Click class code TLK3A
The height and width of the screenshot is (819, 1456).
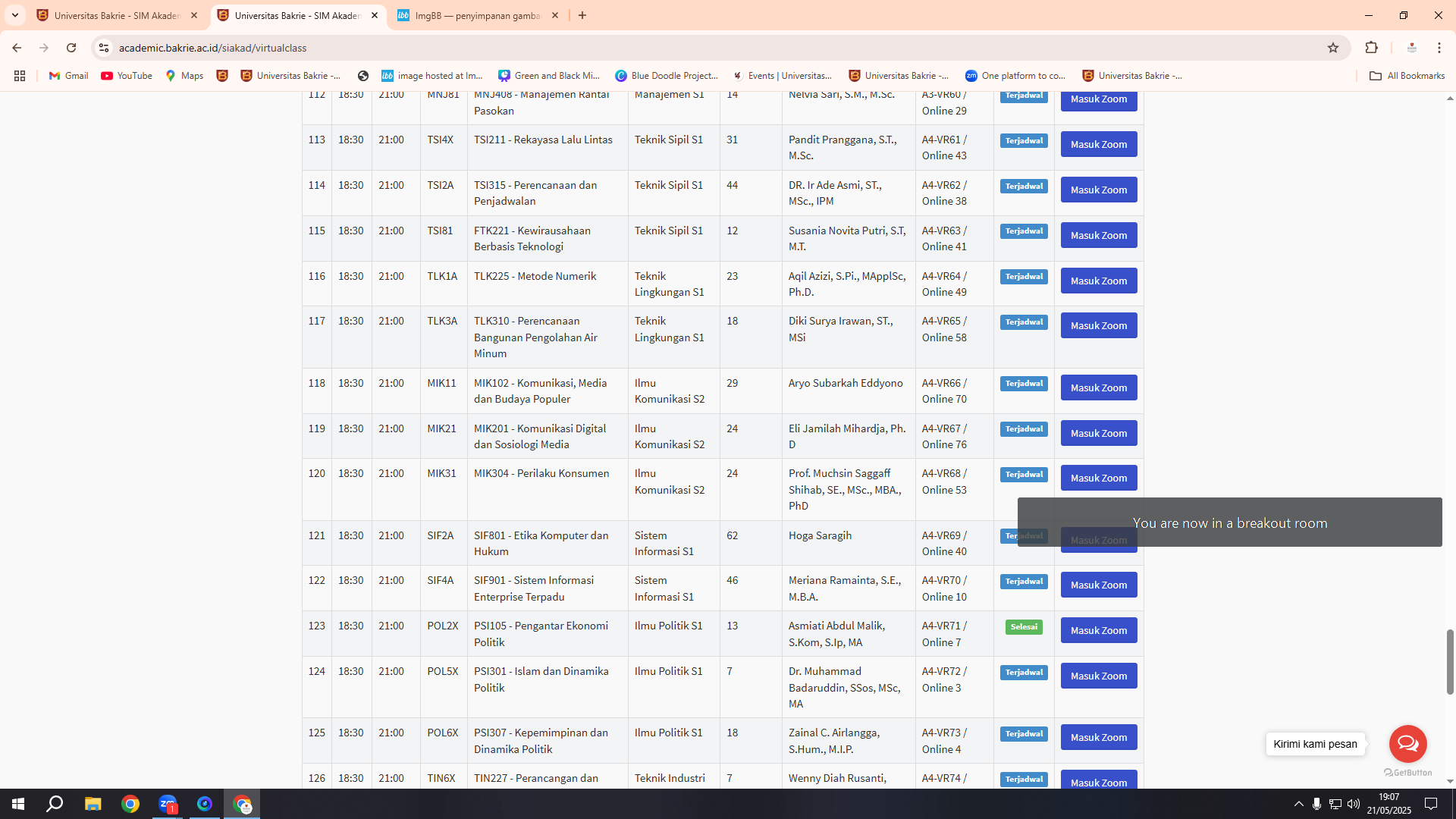coord(442,321)
